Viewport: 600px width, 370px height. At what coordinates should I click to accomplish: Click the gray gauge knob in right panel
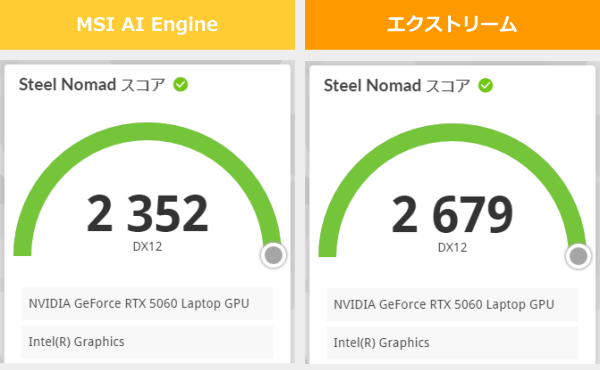tap(579, 256)
